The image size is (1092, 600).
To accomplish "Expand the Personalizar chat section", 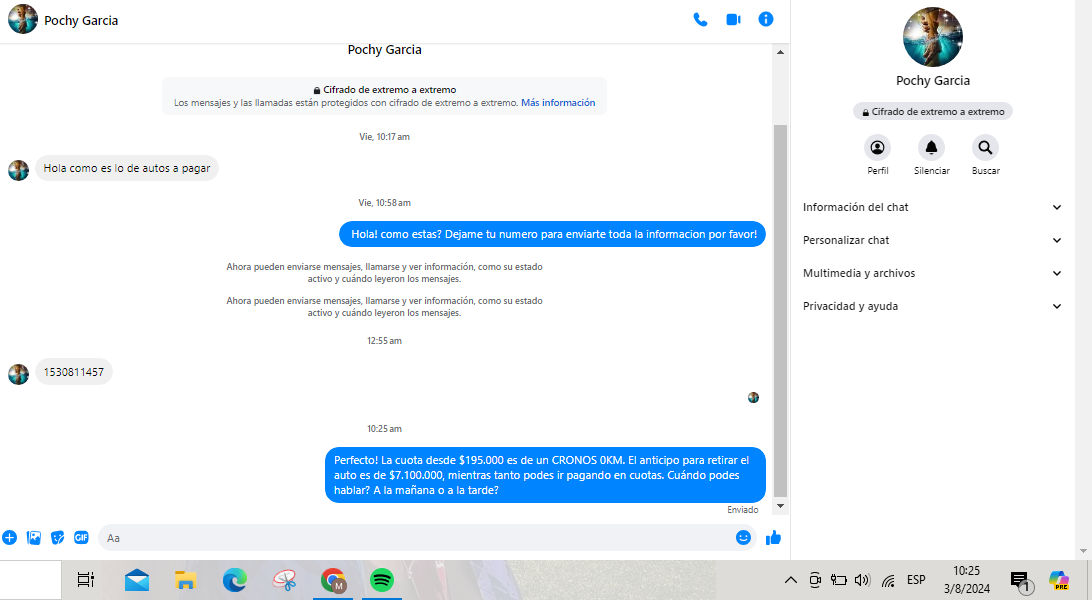I will (932, 240).
